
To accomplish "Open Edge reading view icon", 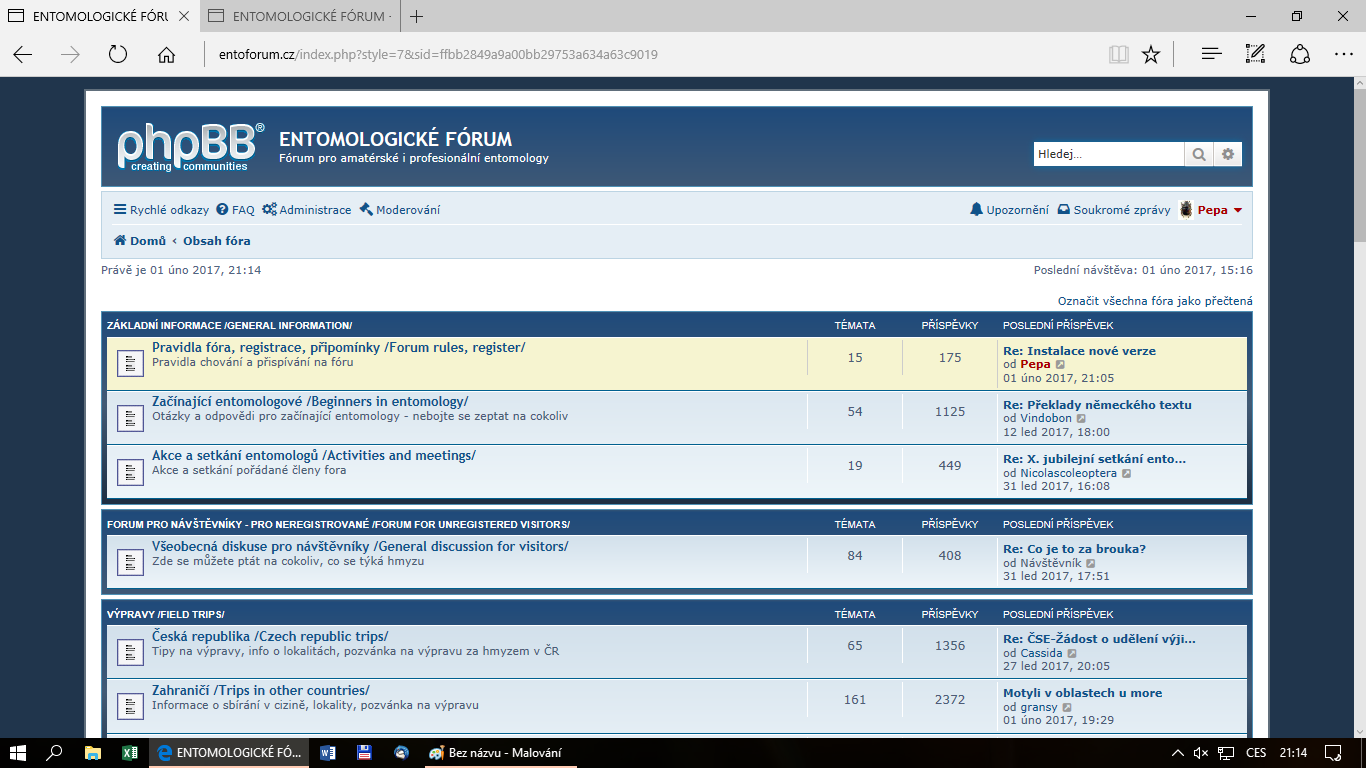I will click(1118, 55).
